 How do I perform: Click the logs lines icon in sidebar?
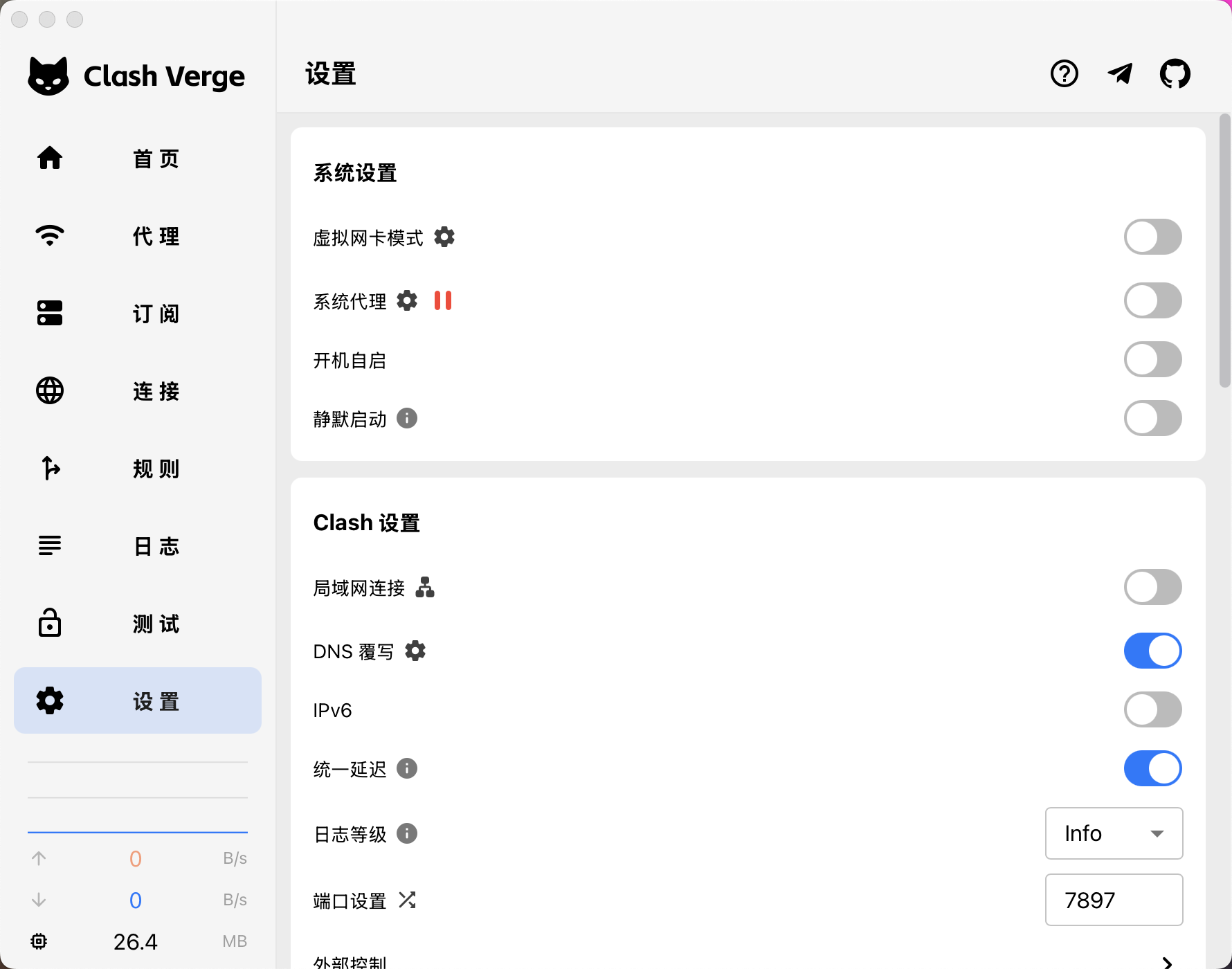click(50, 545)
